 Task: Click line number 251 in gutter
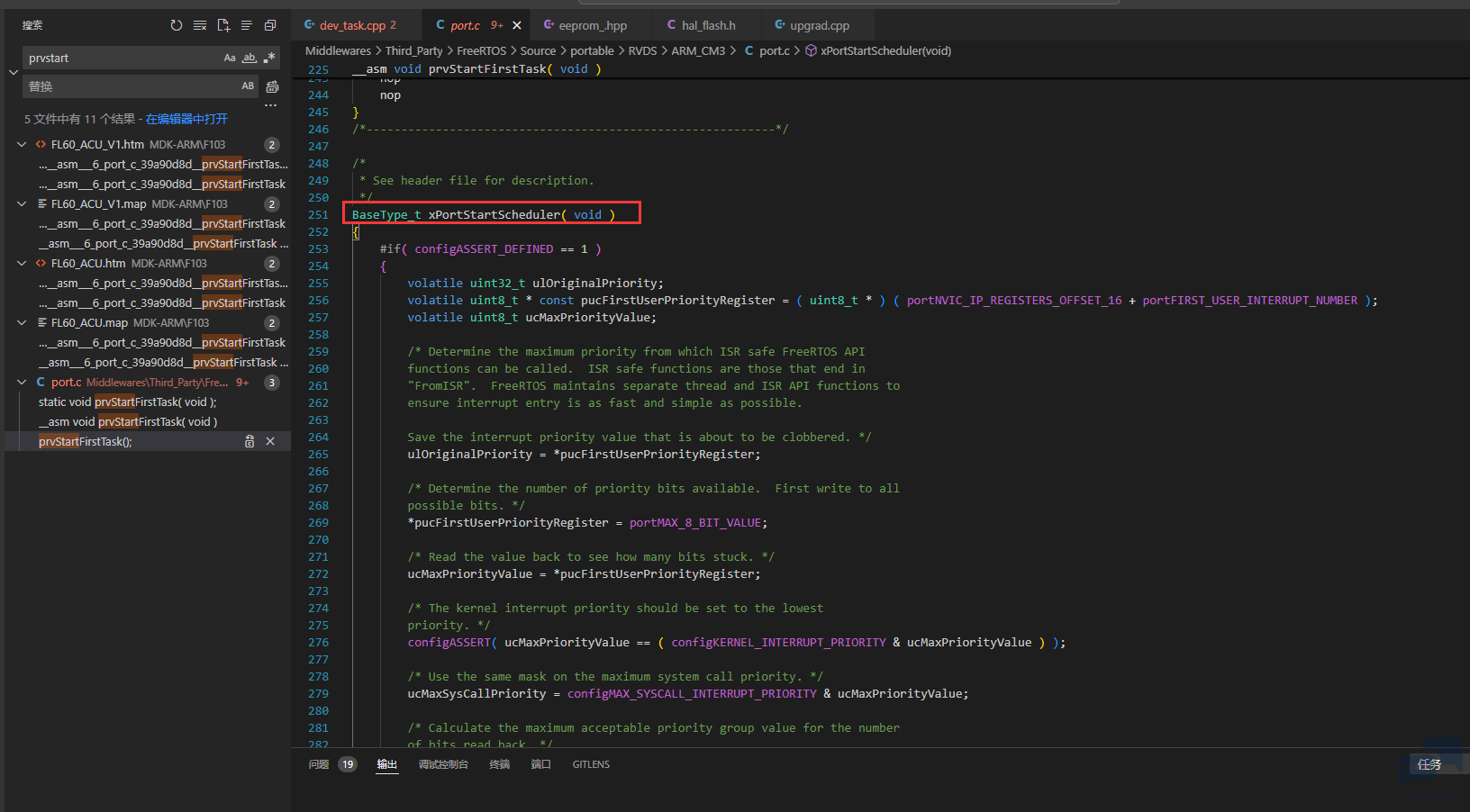(x=318, y=214)
